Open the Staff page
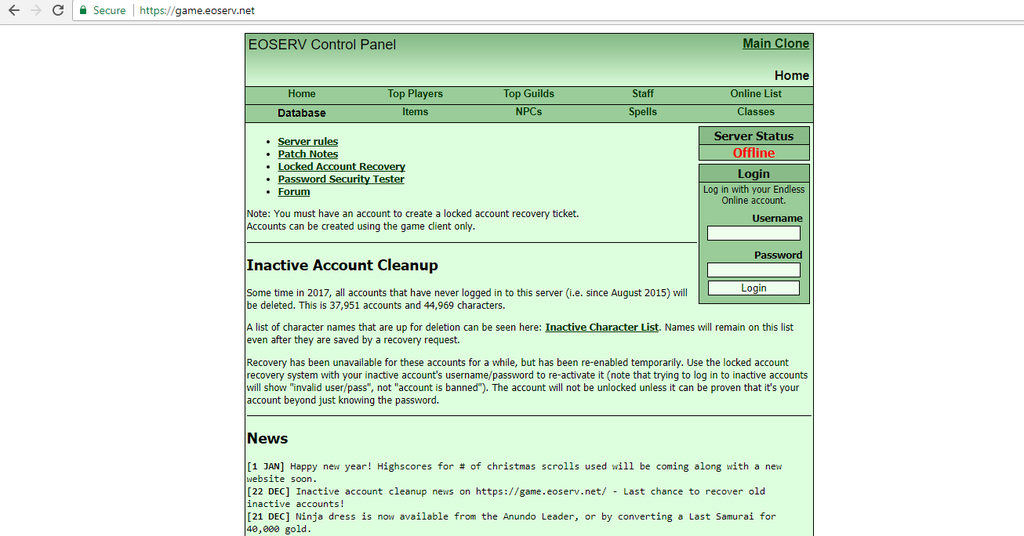Viewport: 1024px width, 536px height. pos(643,94)
